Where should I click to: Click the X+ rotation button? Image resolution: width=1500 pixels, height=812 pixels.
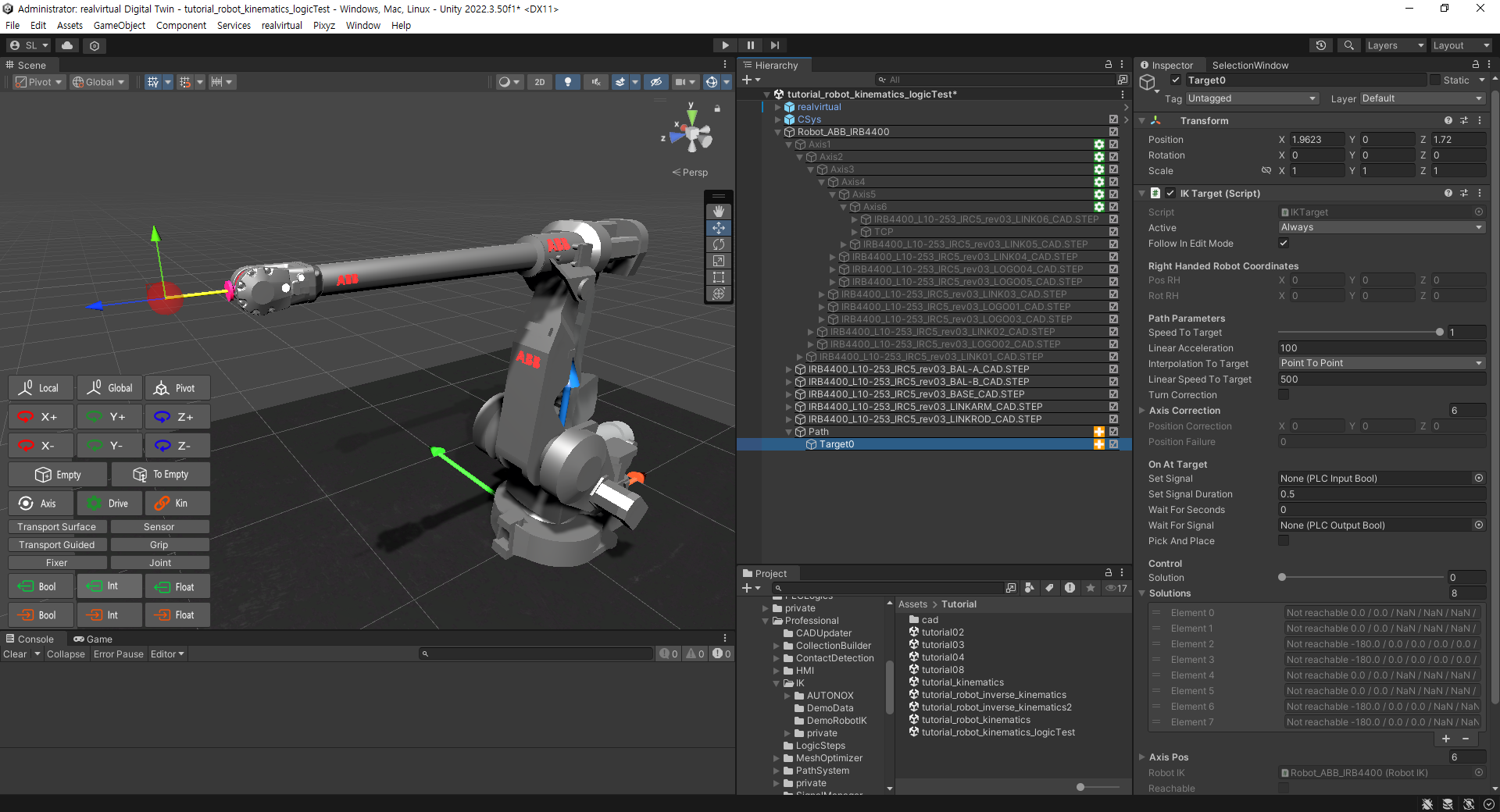pyautogui.click(x=41, y=417)
